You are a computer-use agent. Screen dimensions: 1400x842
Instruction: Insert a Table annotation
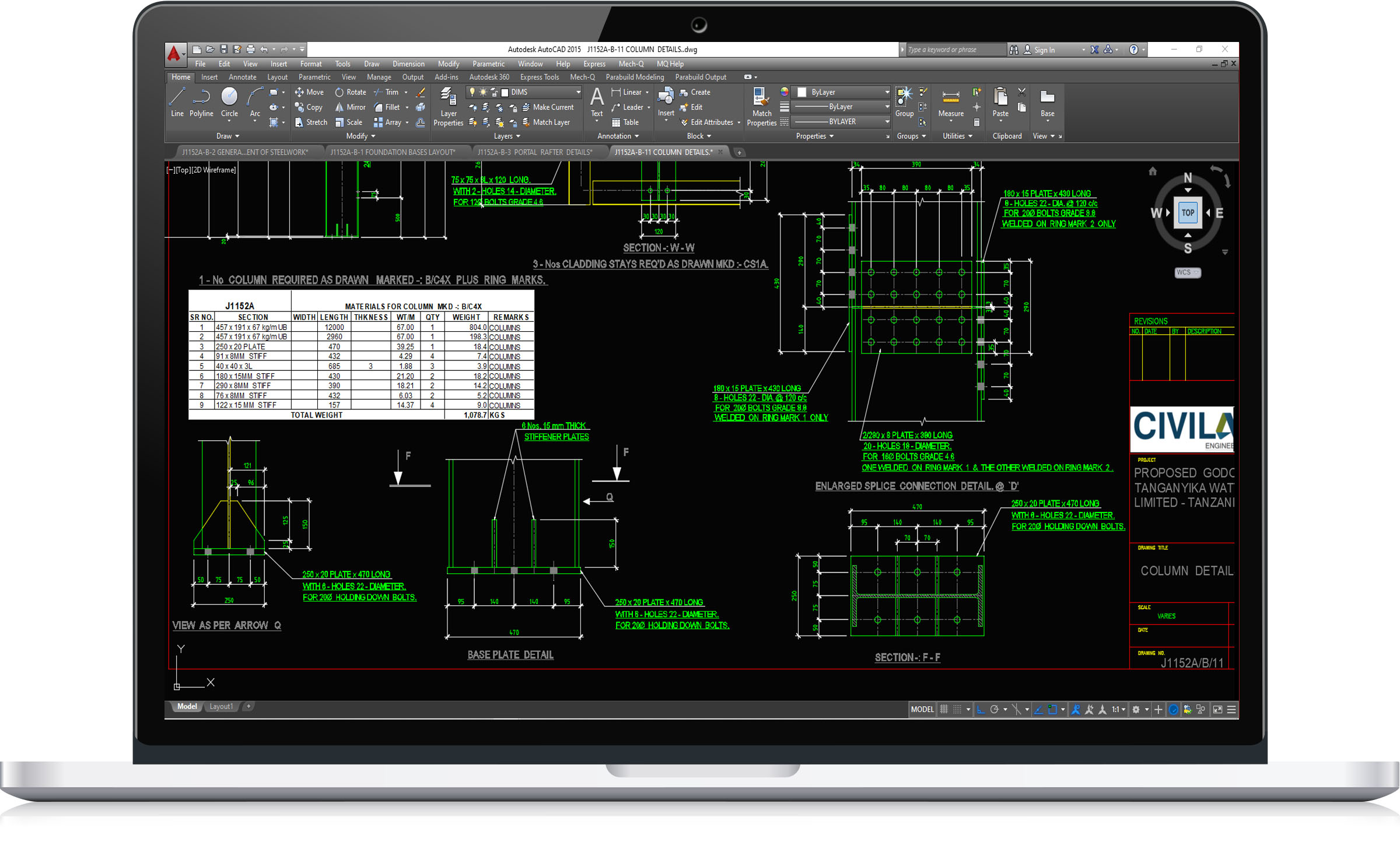tap(625, 122)
